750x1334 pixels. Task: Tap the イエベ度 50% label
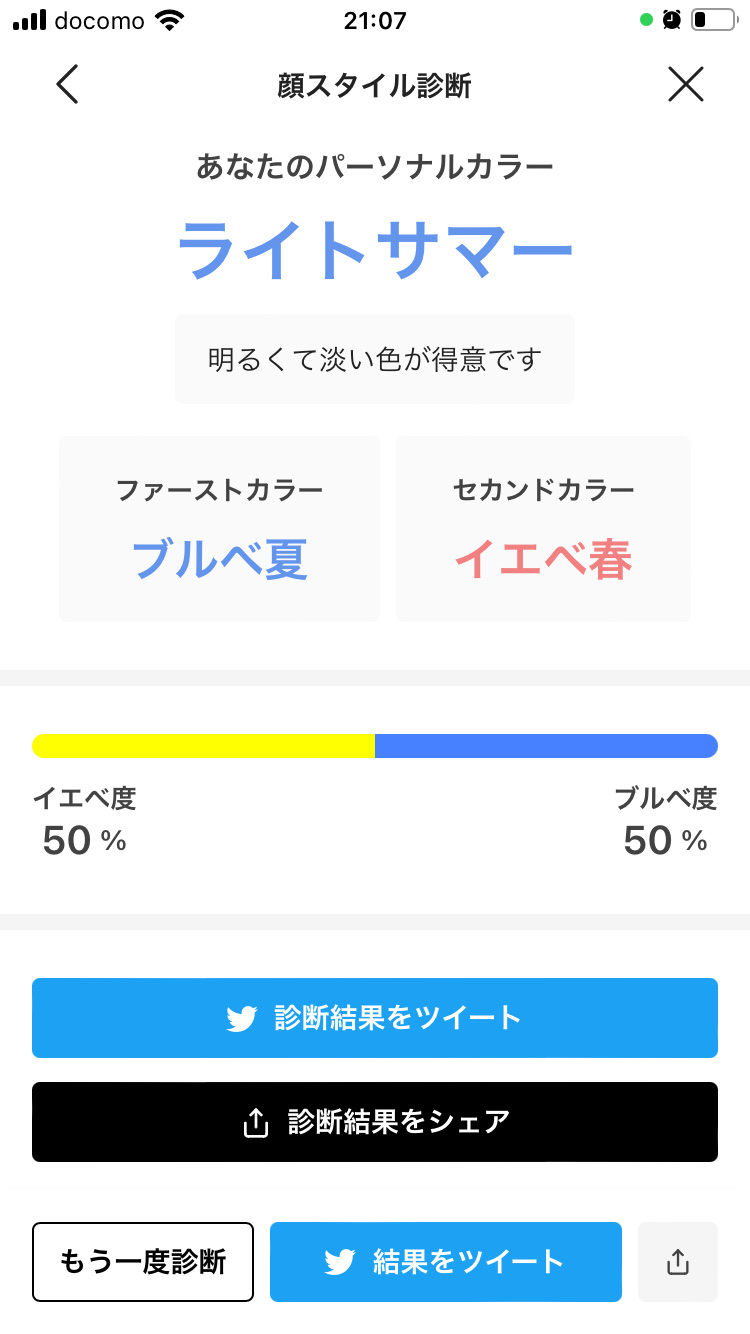click(x=84, y=822)
